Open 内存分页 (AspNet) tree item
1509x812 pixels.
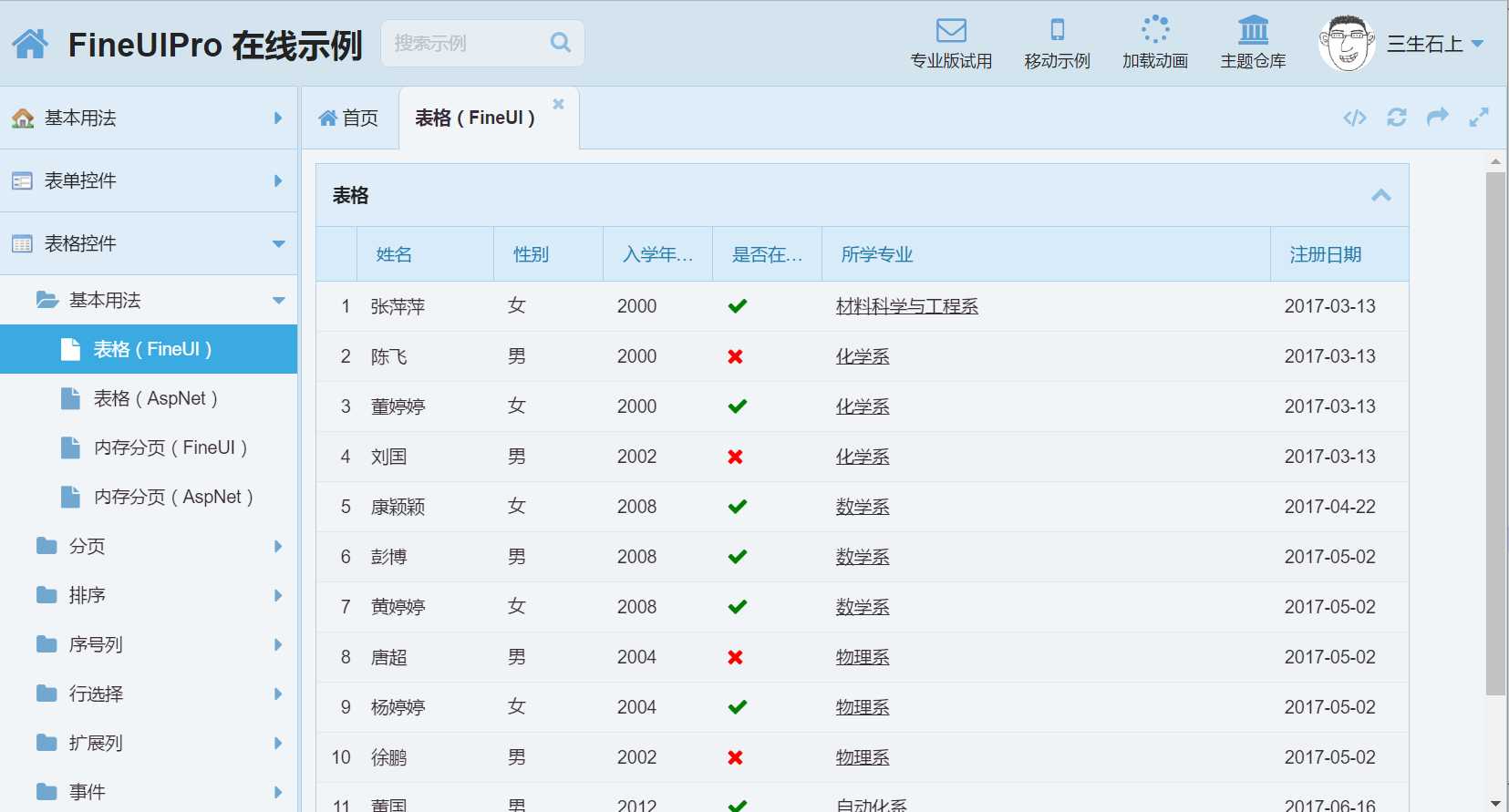click(149, 497)
